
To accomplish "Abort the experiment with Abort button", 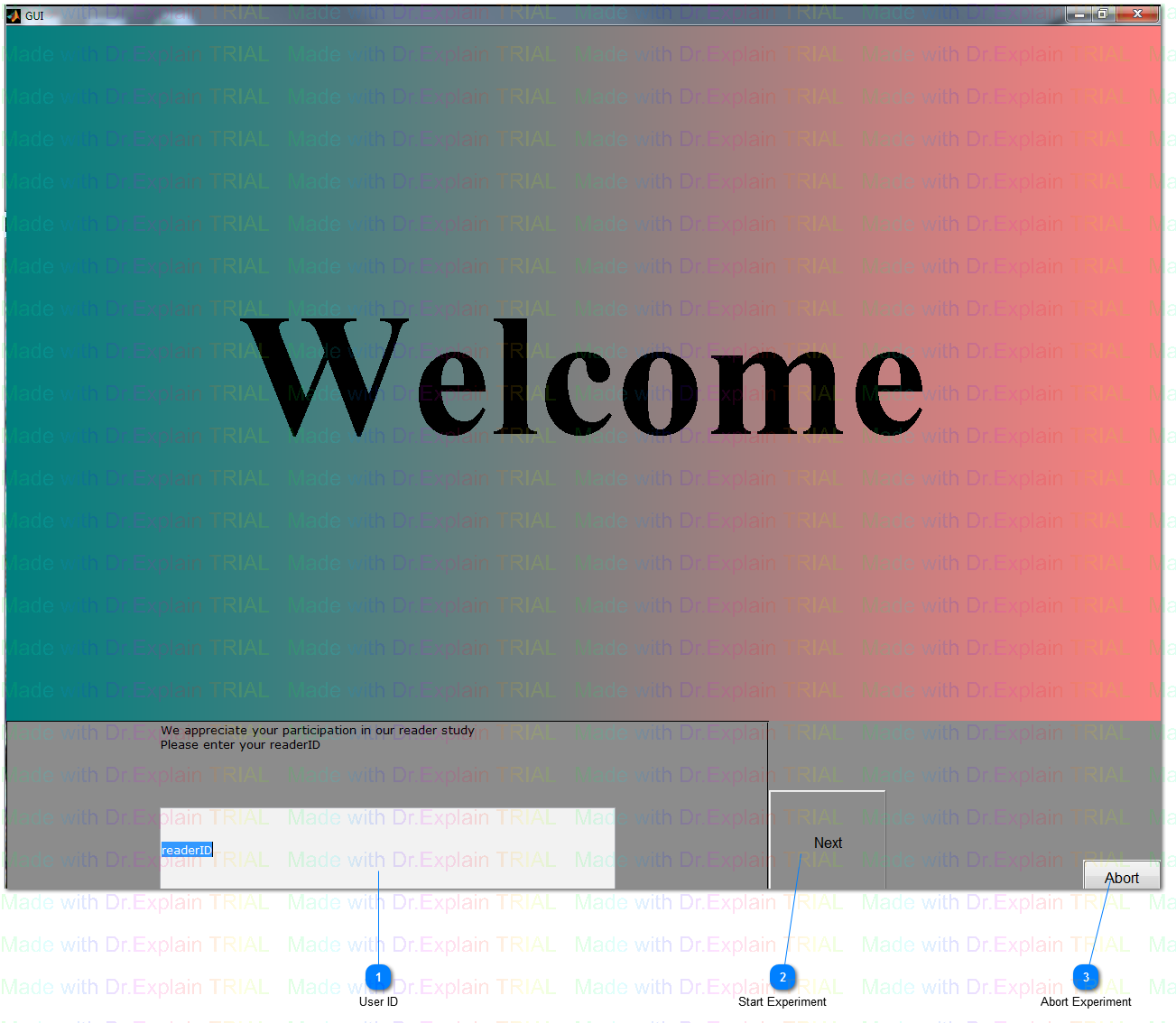I will 1122,875.
